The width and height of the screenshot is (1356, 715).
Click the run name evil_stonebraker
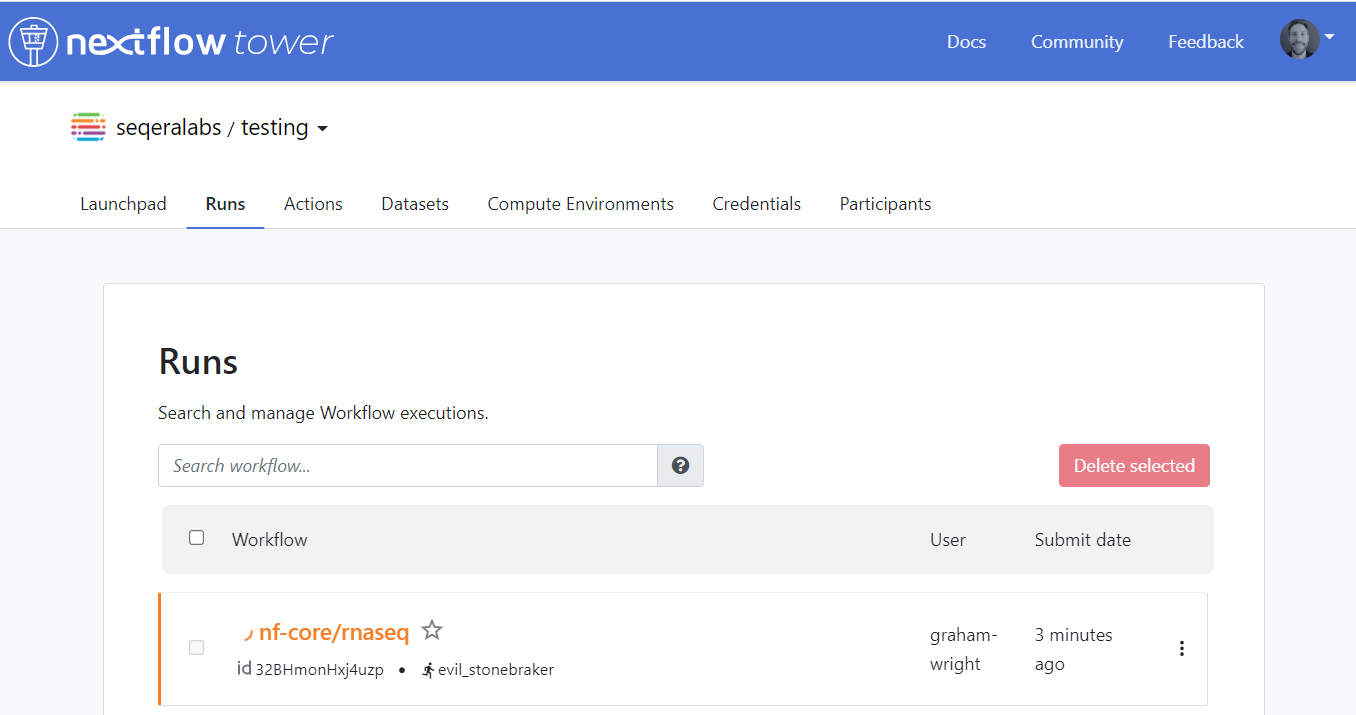(496, 669)
